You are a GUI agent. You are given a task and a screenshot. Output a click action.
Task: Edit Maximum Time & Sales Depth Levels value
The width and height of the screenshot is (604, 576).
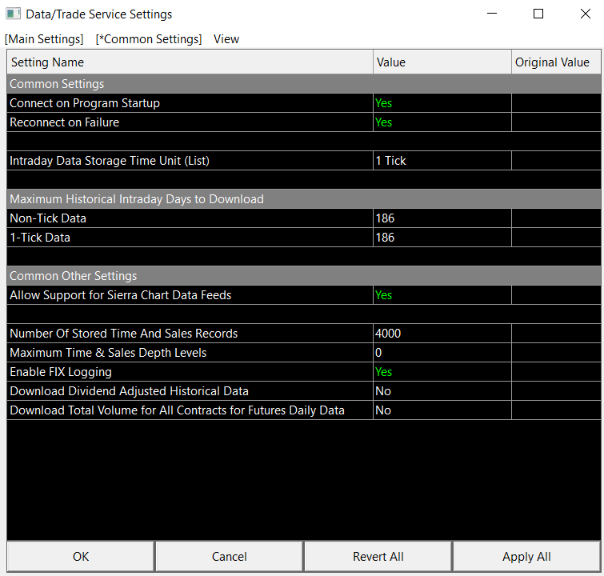pyautogui.click(x=442, y=353)
